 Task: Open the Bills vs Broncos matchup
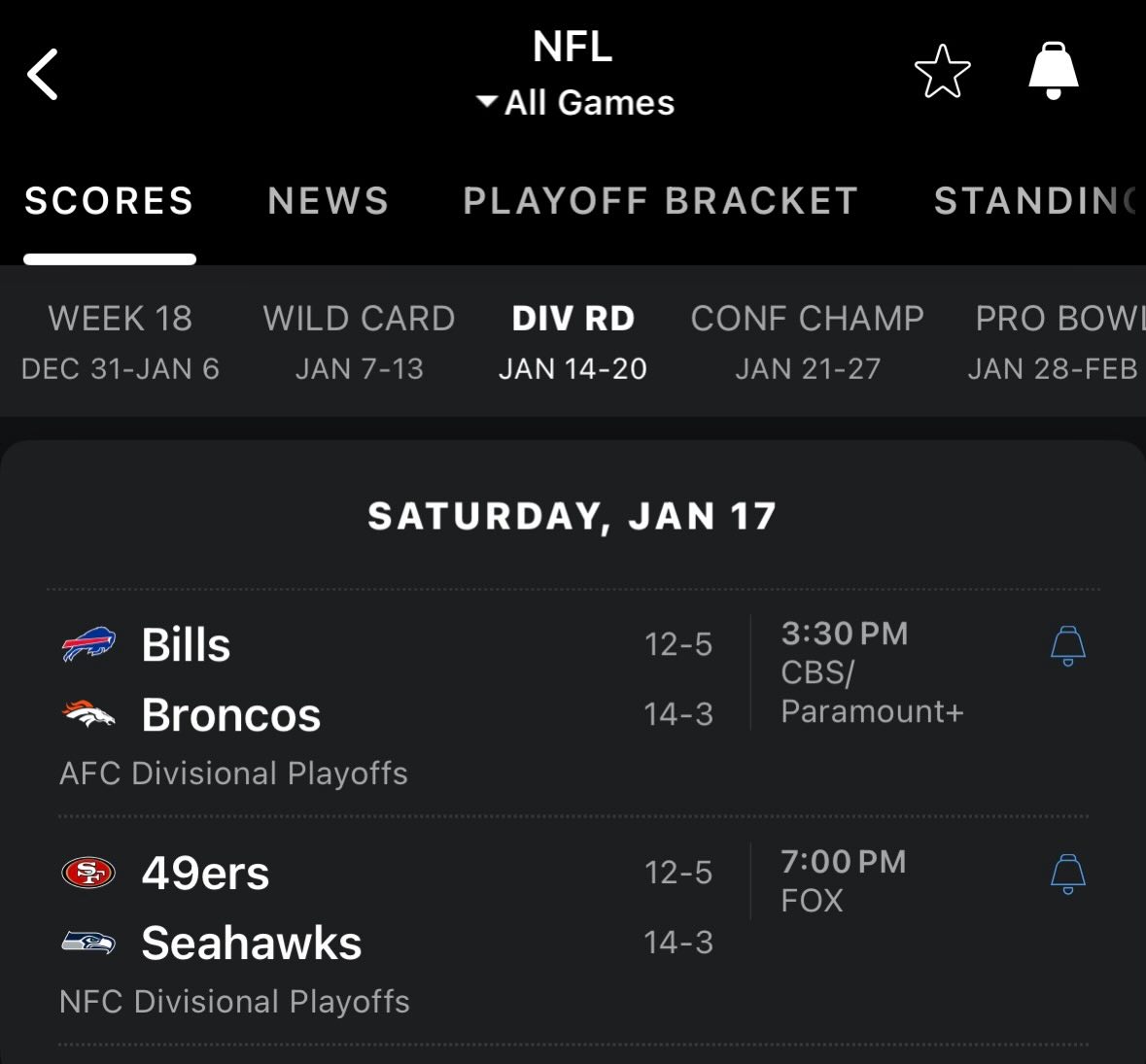tap(389, 680)
